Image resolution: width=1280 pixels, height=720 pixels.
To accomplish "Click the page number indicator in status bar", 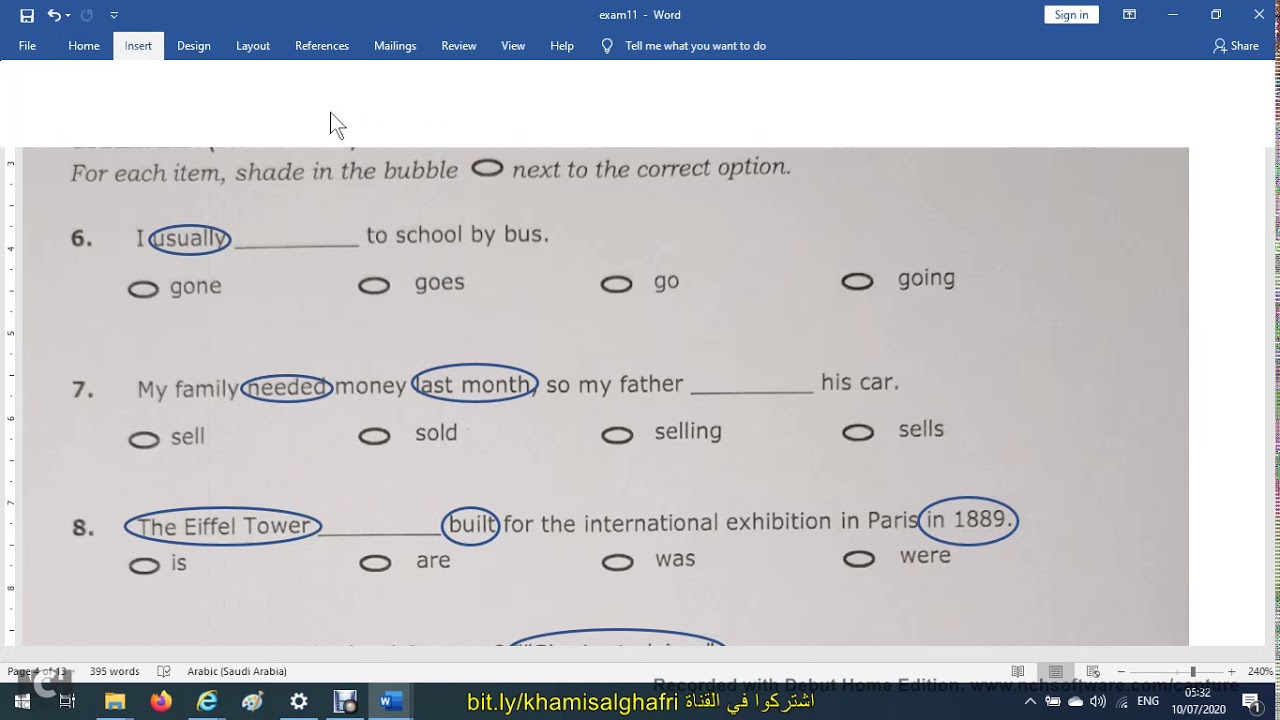I will tap(37, 671).
